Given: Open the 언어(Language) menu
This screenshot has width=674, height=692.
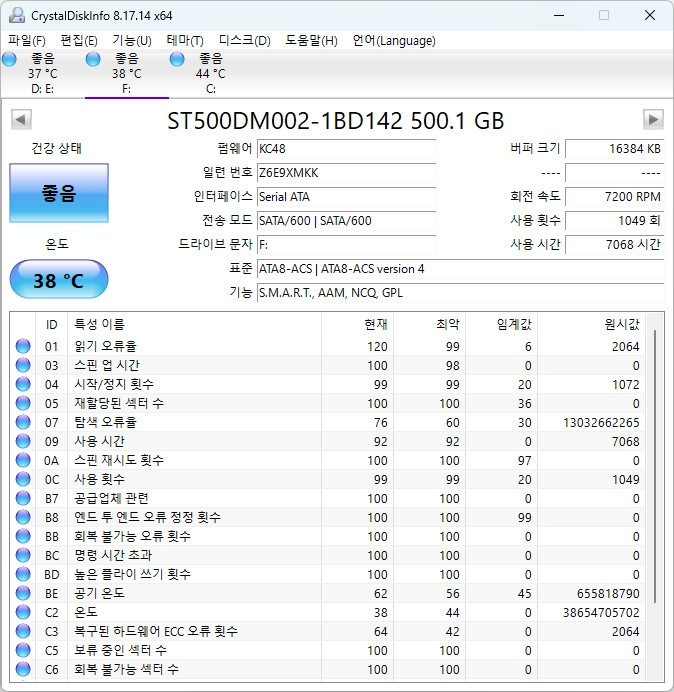Looking at the screenshot, I should (x=394, y=41).
